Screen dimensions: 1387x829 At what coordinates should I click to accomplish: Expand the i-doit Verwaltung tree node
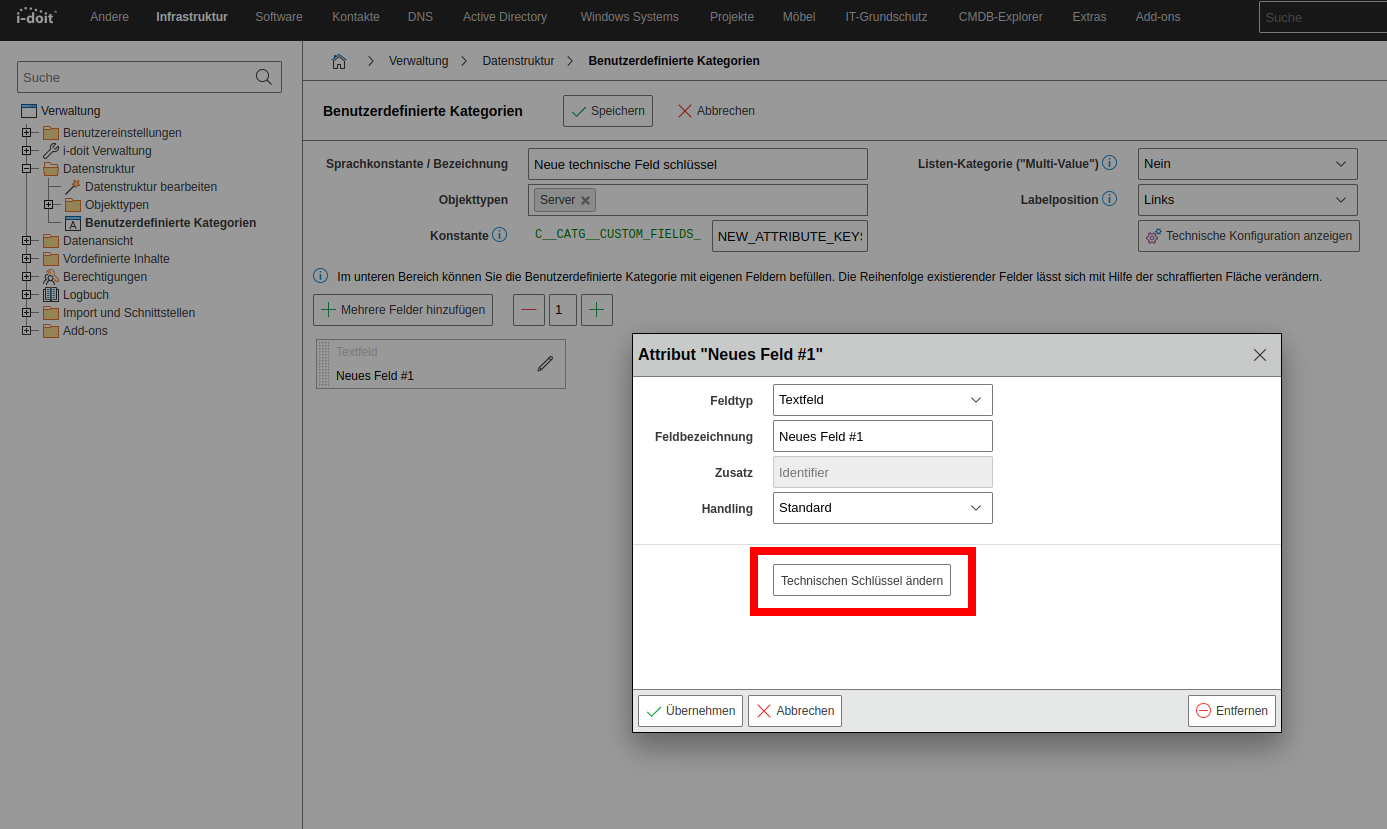tap(27, 151)
